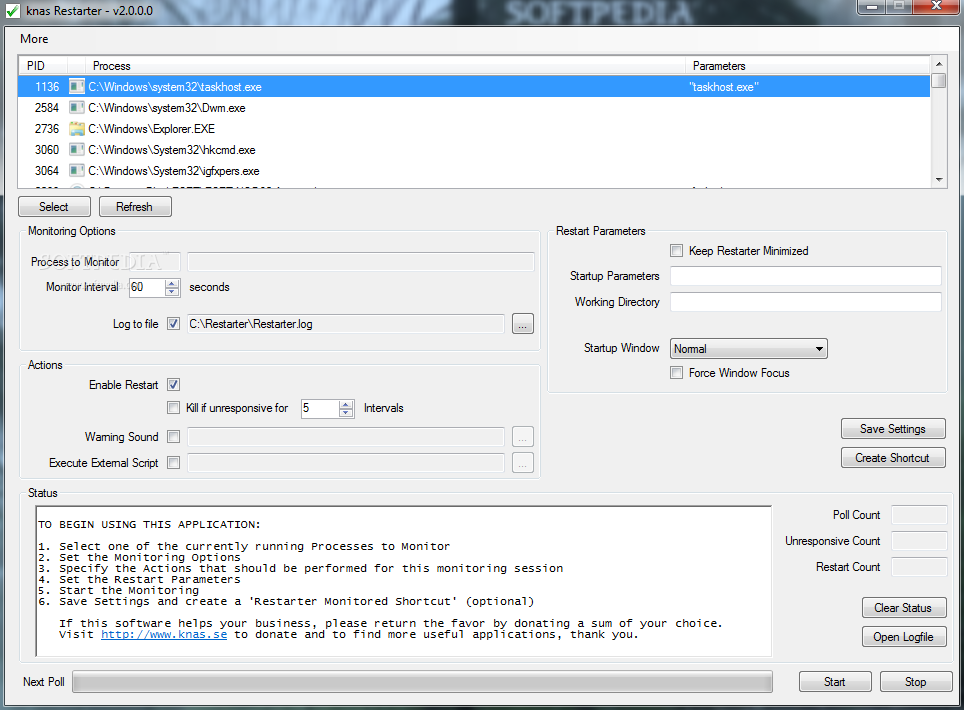Click the Clear Status button
Screen dimensions: 964x710
[904, 607]
